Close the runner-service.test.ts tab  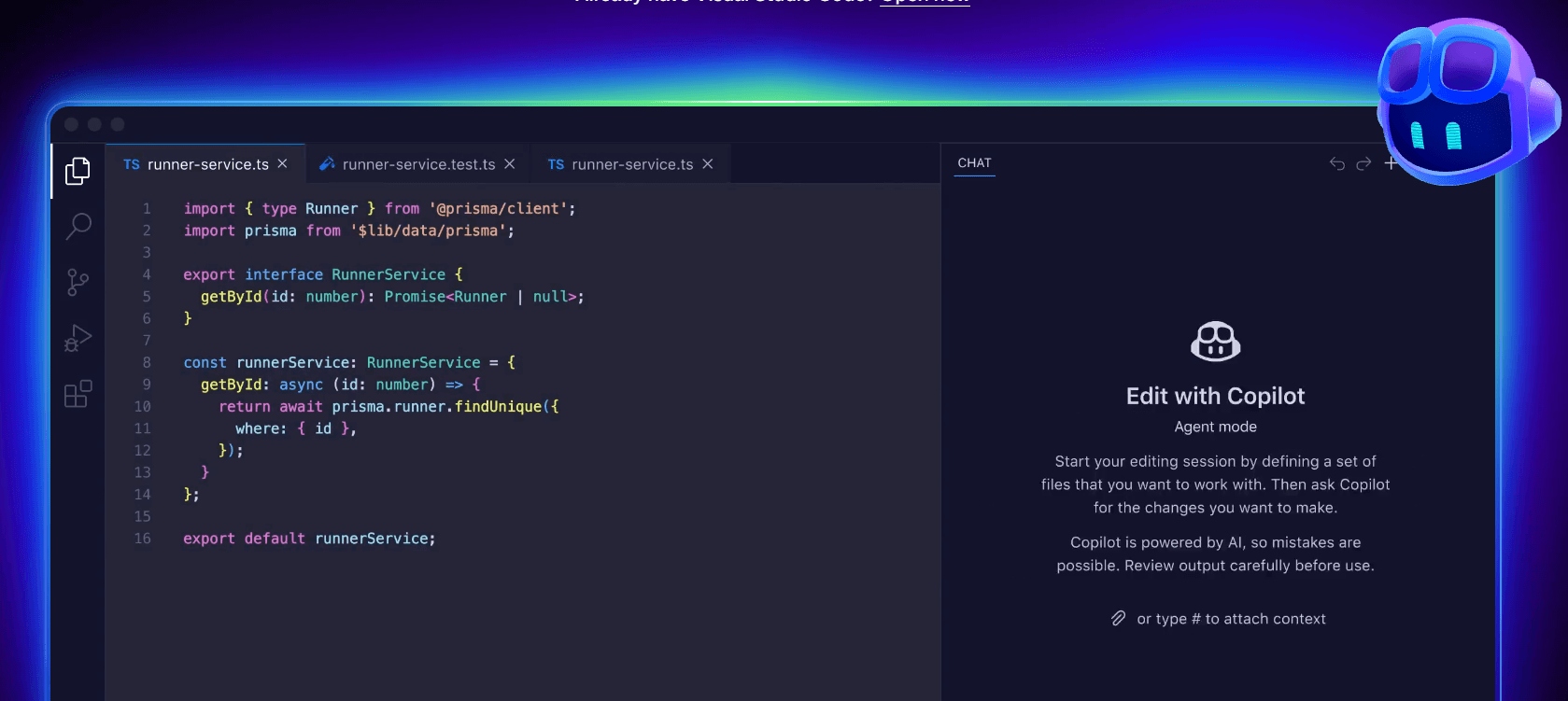509,163
